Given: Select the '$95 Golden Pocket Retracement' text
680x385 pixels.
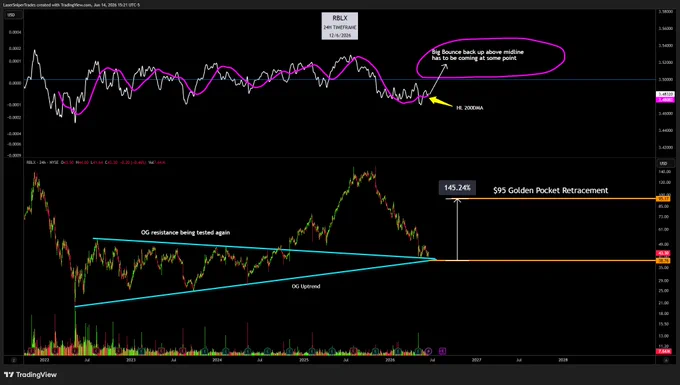Looking at the screenshot, I should click(550, 190).
